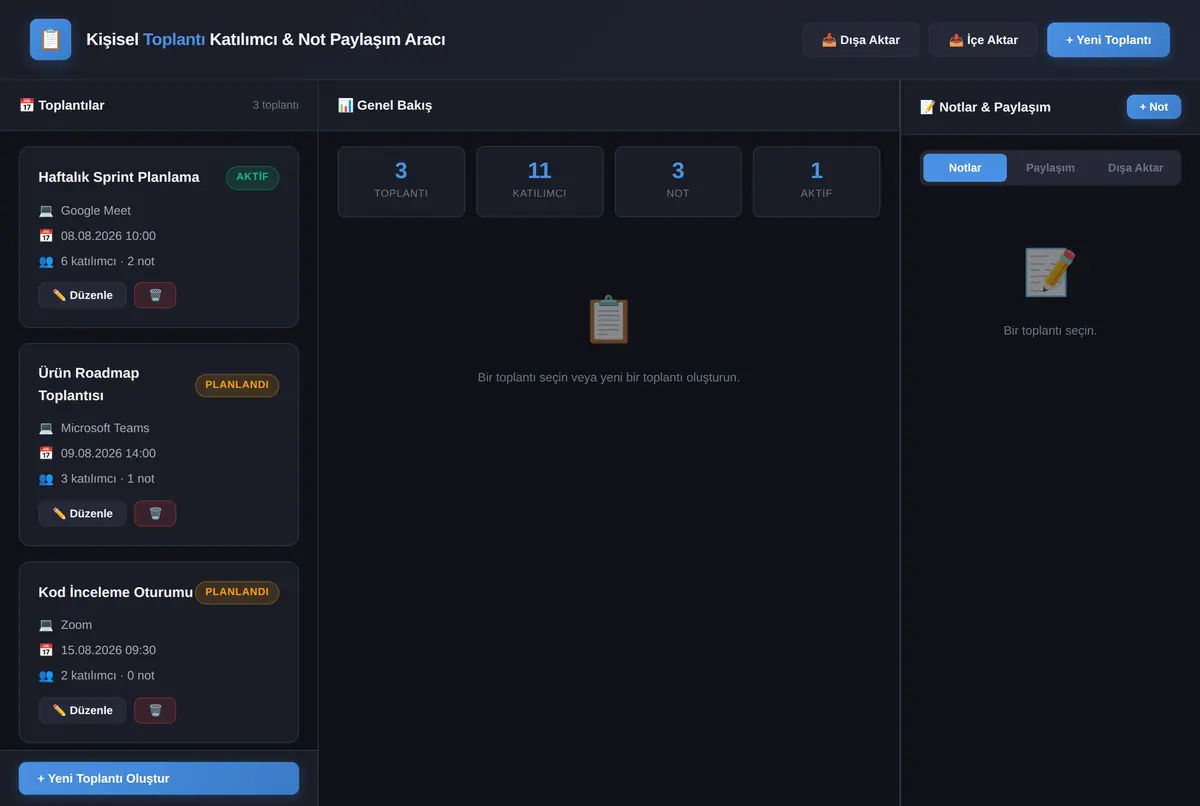Click + Yeni Toplantı in the header

pyautogui.click(x=1108, y=40)
